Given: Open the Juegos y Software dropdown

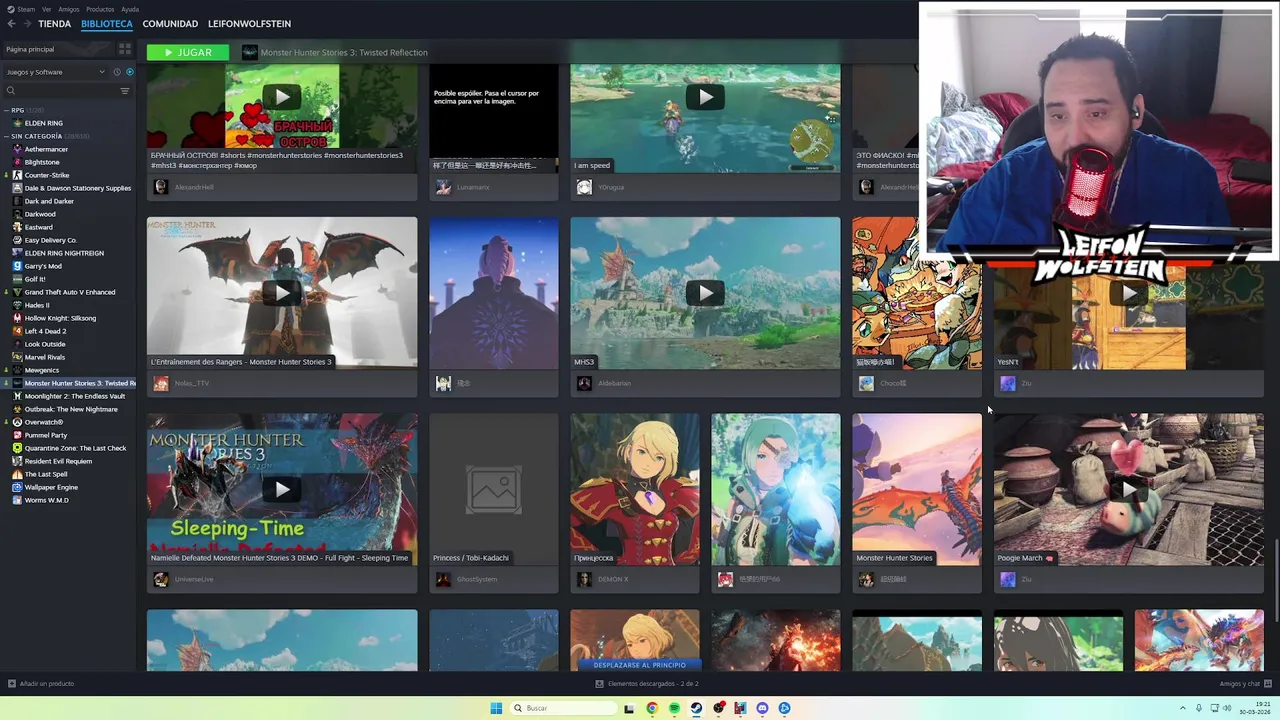Looking at the screenshot, I should tap(55, 72).
